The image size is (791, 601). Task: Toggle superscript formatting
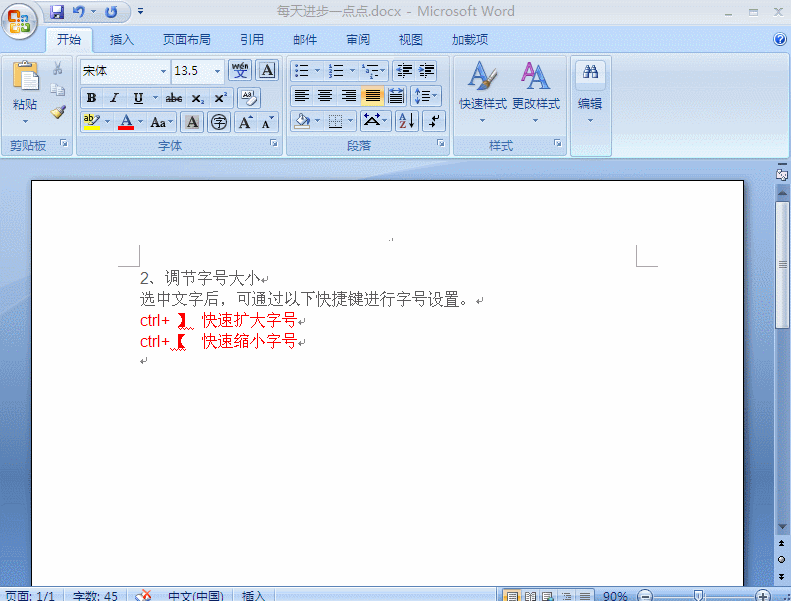point(221,97)
